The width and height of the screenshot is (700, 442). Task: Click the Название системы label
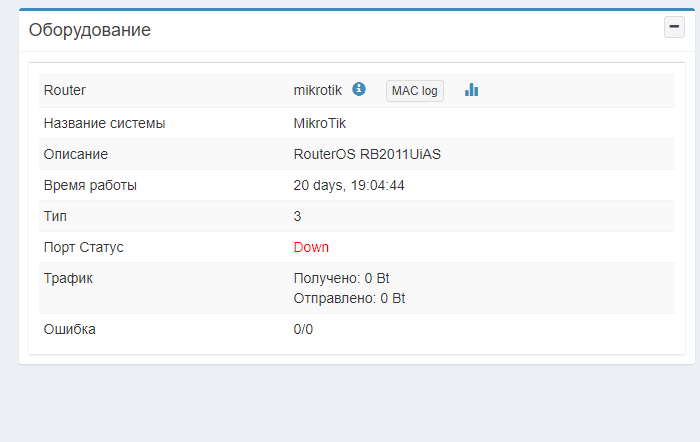[x=104, y=123]
